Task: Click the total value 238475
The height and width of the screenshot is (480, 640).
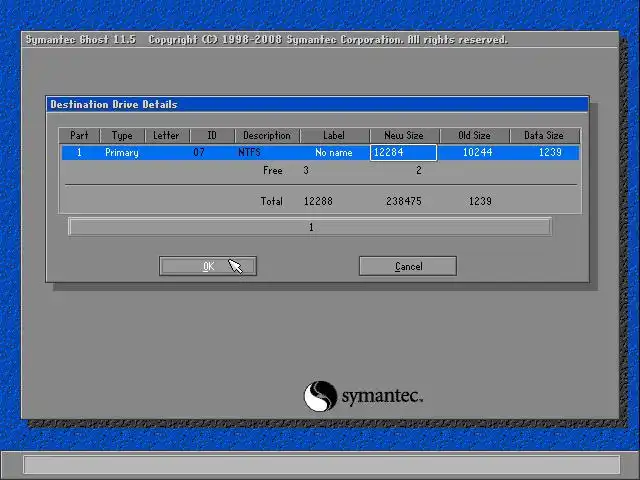Action: tap(404, 201)
